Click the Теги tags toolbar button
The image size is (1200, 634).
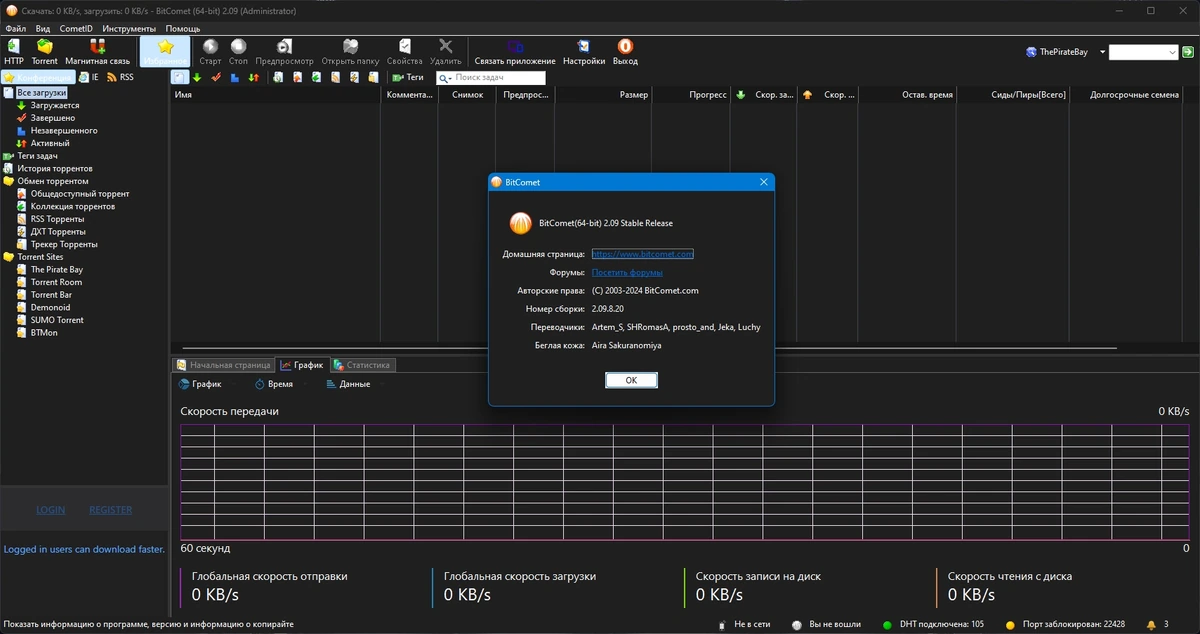click(x=408, y=77)
